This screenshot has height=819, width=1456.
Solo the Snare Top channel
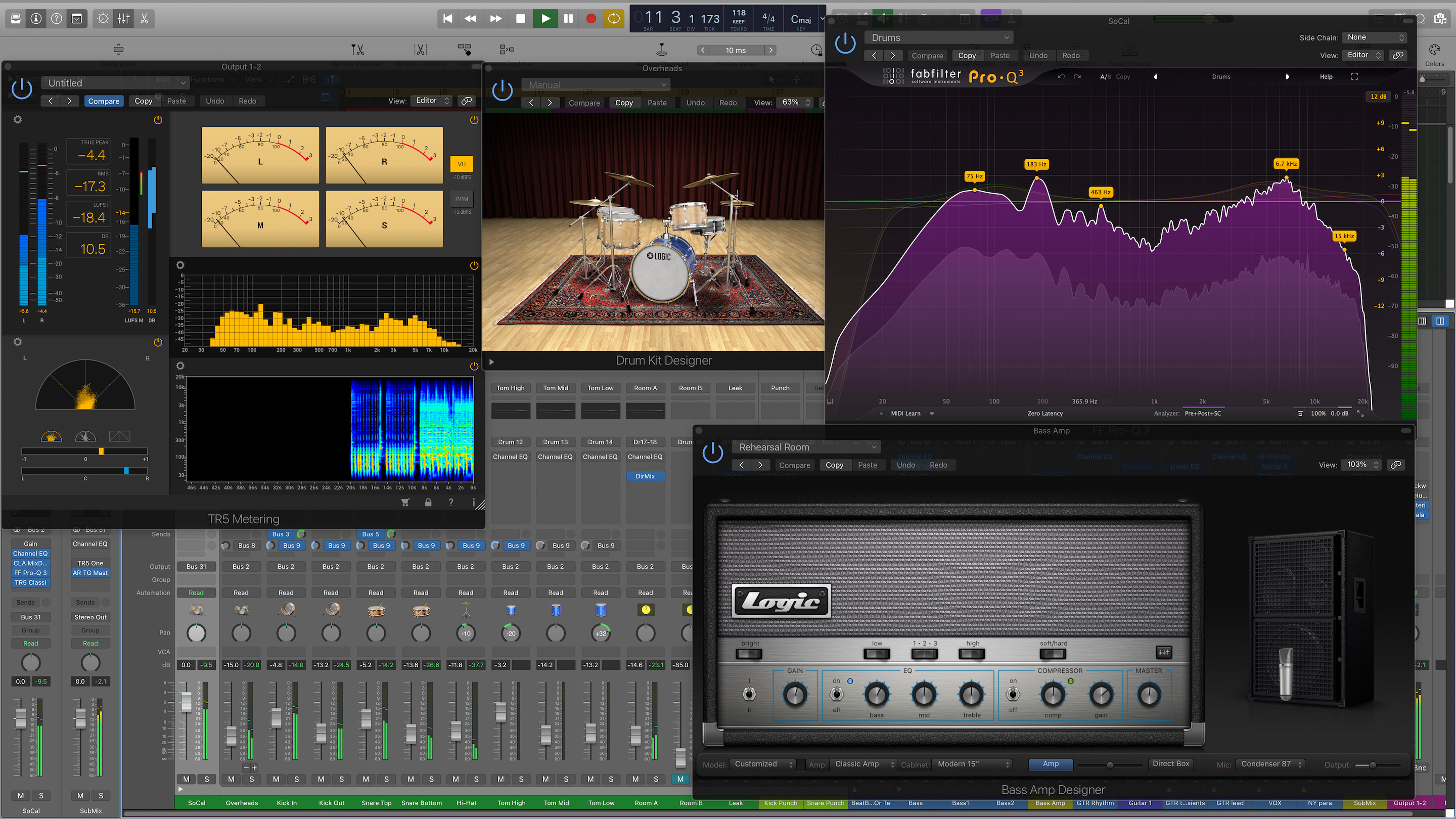coord(387,779)
